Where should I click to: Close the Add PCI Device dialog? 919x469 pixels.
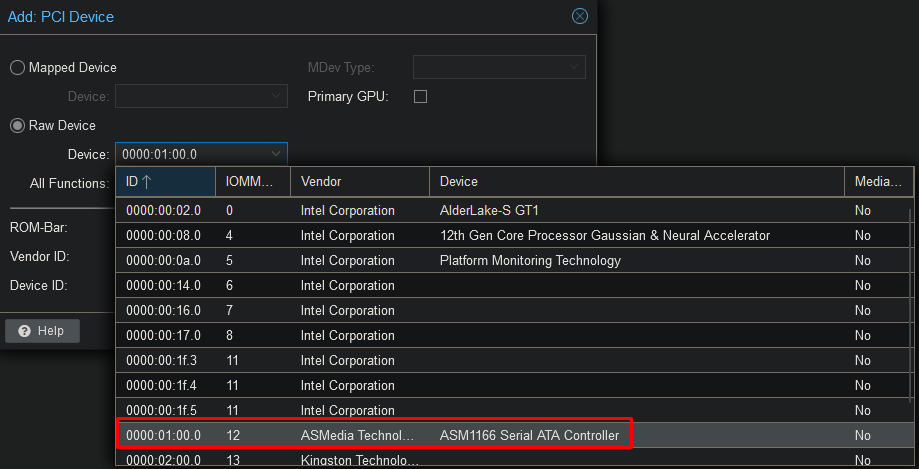click(579, 16)
